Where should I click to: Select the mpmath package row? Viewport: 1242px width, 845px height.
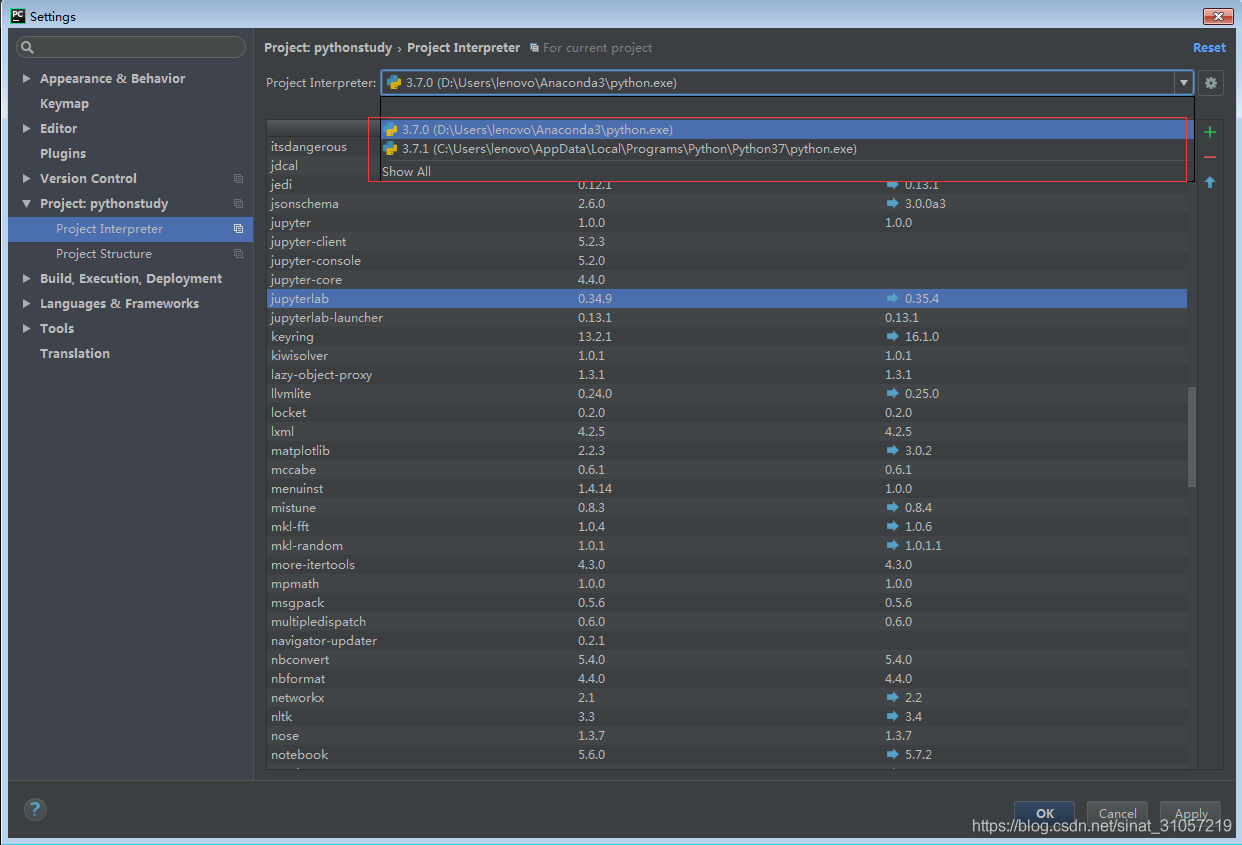tap(727, 584)
